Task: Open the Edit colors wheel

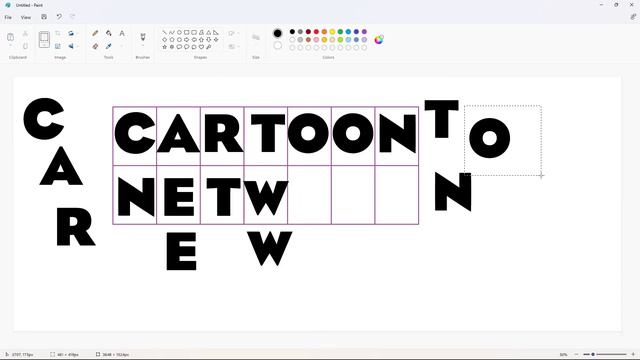Action: pos(379,40)
